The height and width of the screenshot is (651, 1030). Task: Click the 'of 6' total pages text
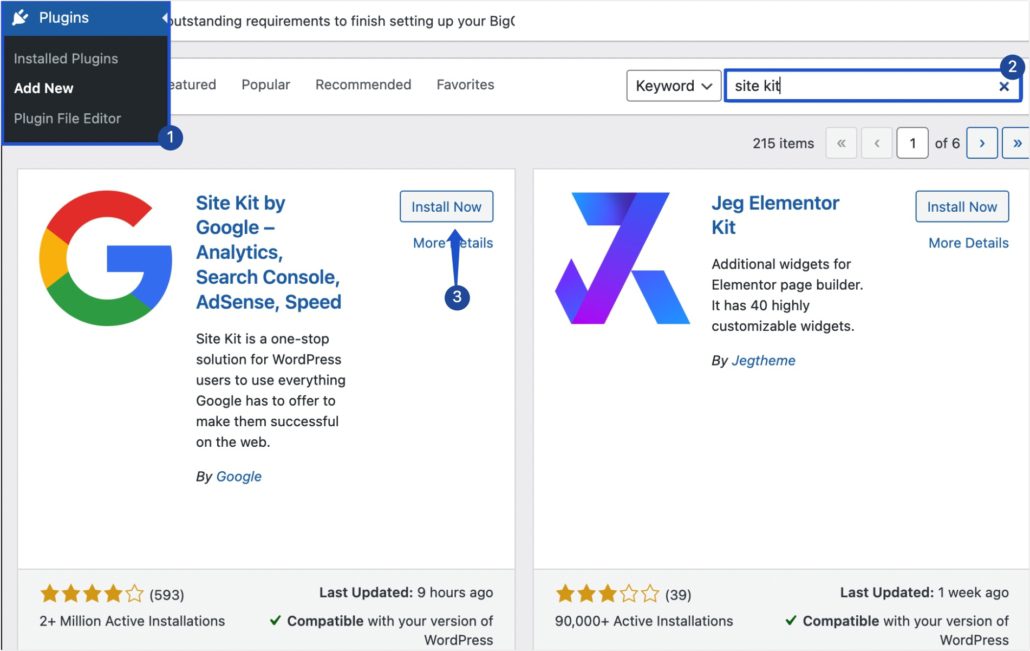point(947,143)
